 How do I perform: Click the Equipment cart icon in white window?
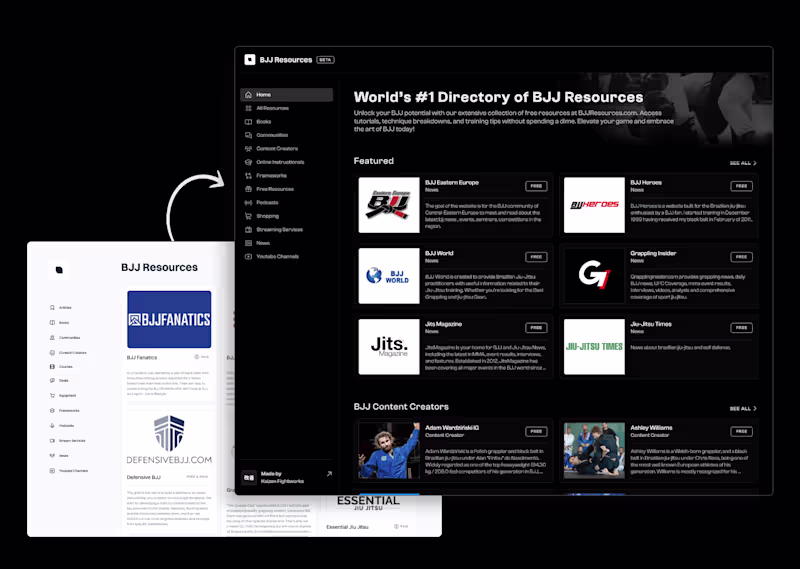[x=52, y=395]
